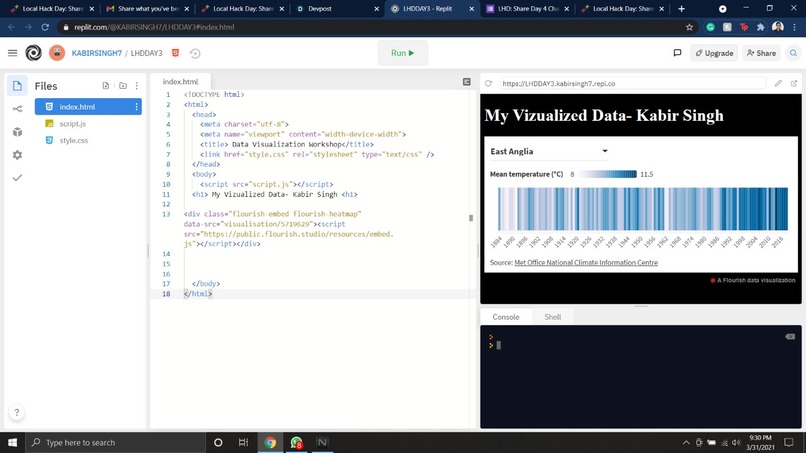806x453 pixels.
Task: Open the checkmark Tests sidebar icon
Action: pyautogui.click(x=17, y=178)
